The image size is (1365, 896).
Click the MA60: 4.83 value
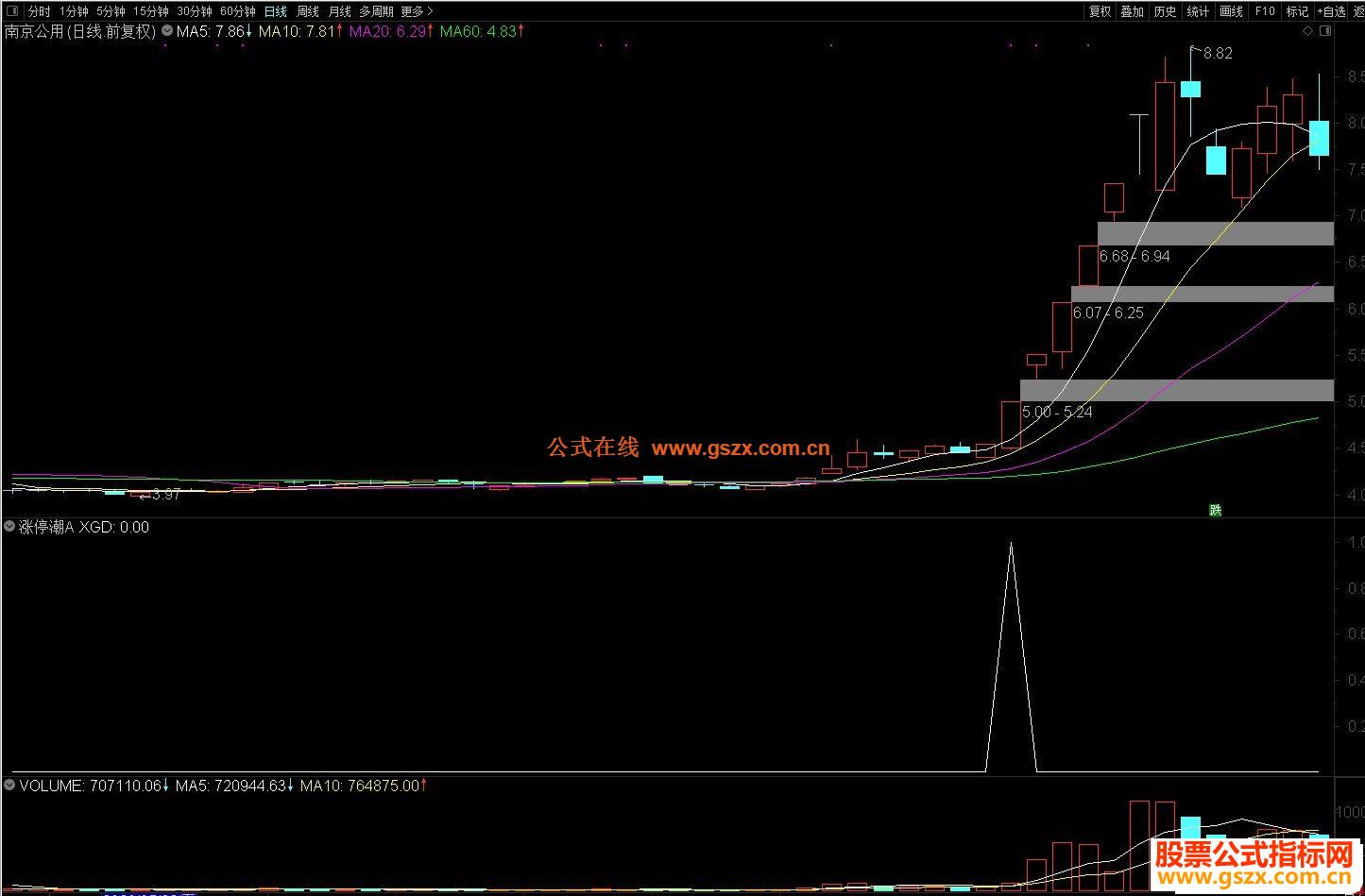click(x=482, y=31)
